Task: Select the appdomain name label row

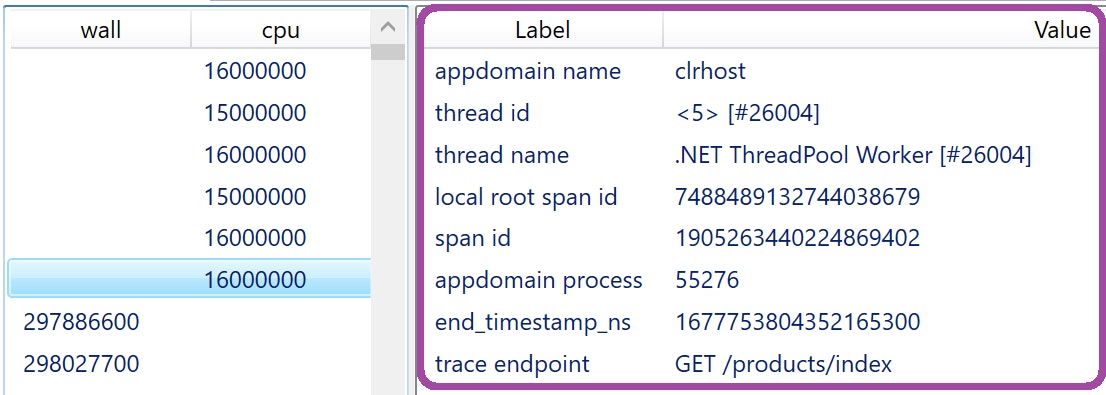Action: [x=760, y=71]
